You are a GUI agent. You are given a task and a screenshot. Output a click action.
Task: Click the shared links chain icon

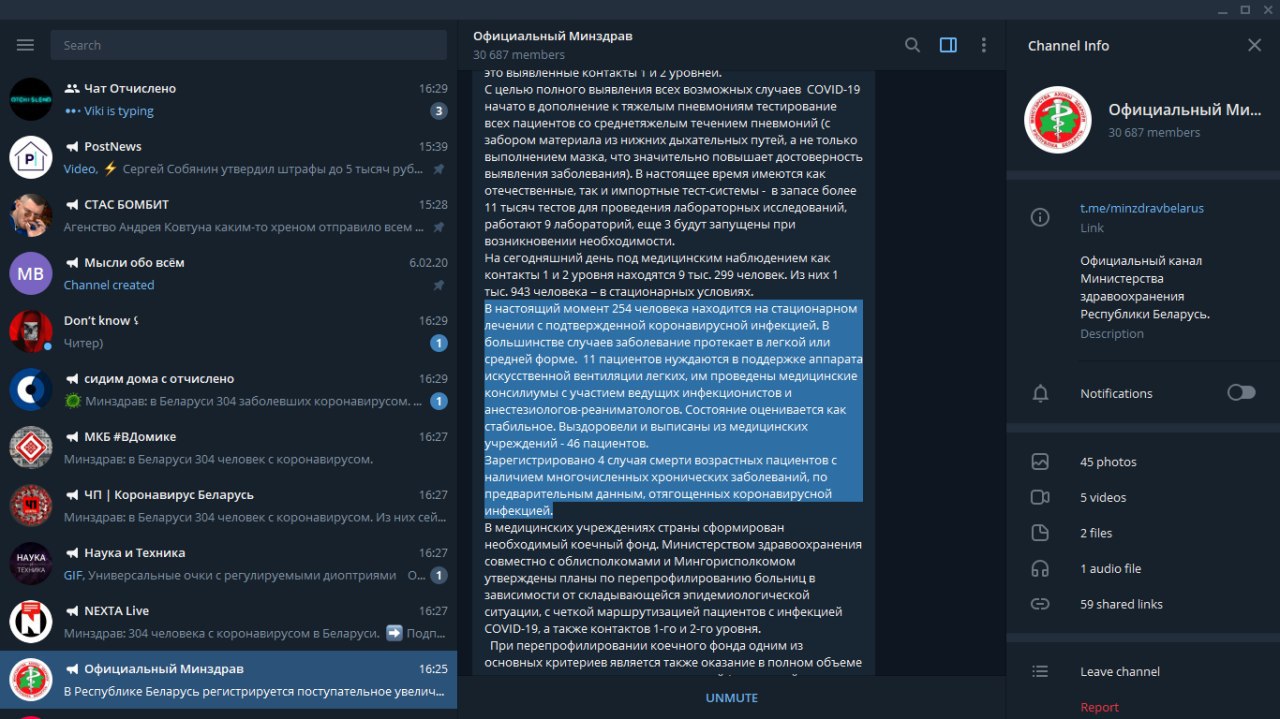pyautogui.click(x=1040, y=604)
